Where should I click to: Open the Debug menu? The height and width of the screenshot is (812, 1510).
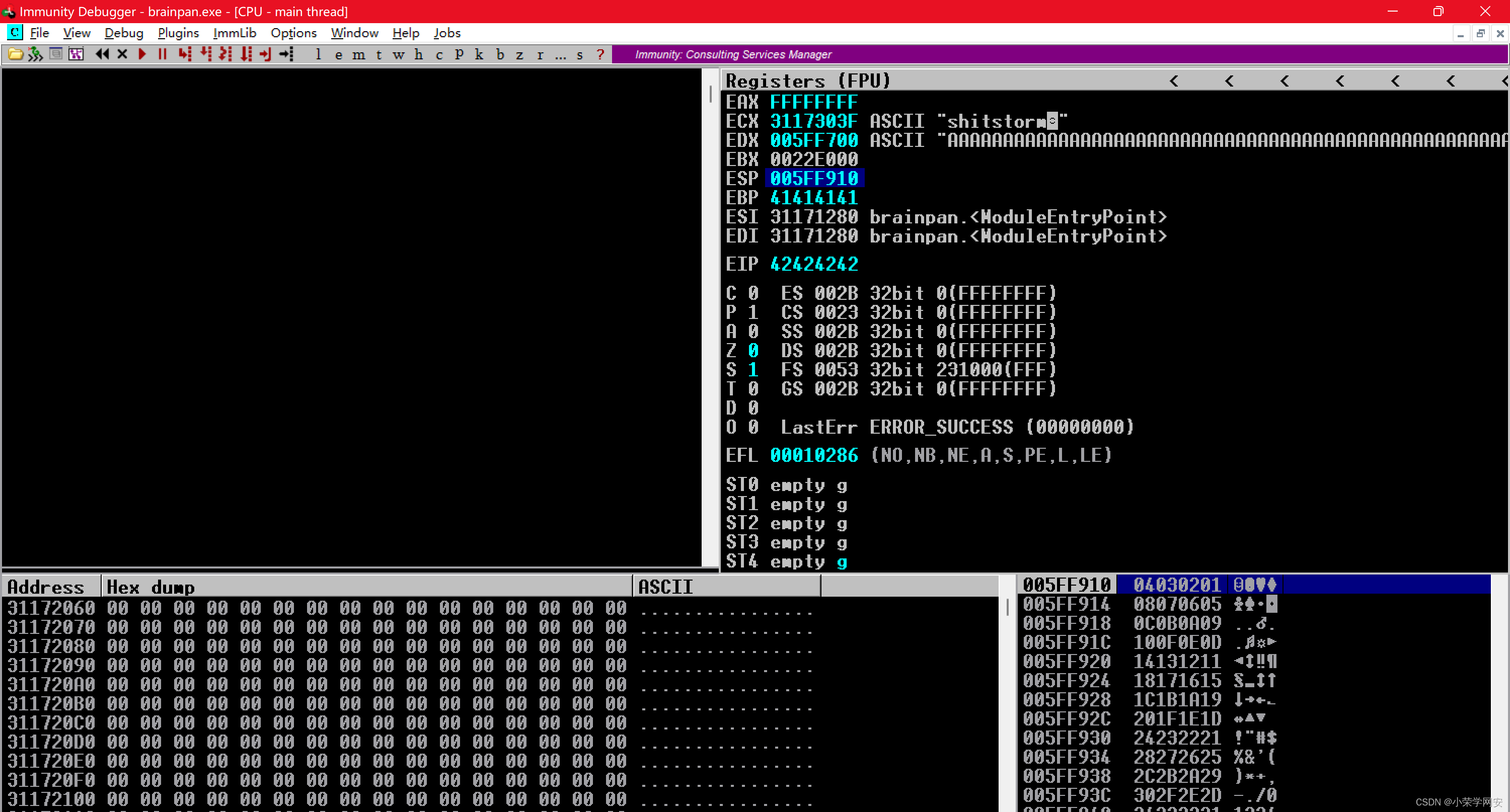[x=124, y=33]
